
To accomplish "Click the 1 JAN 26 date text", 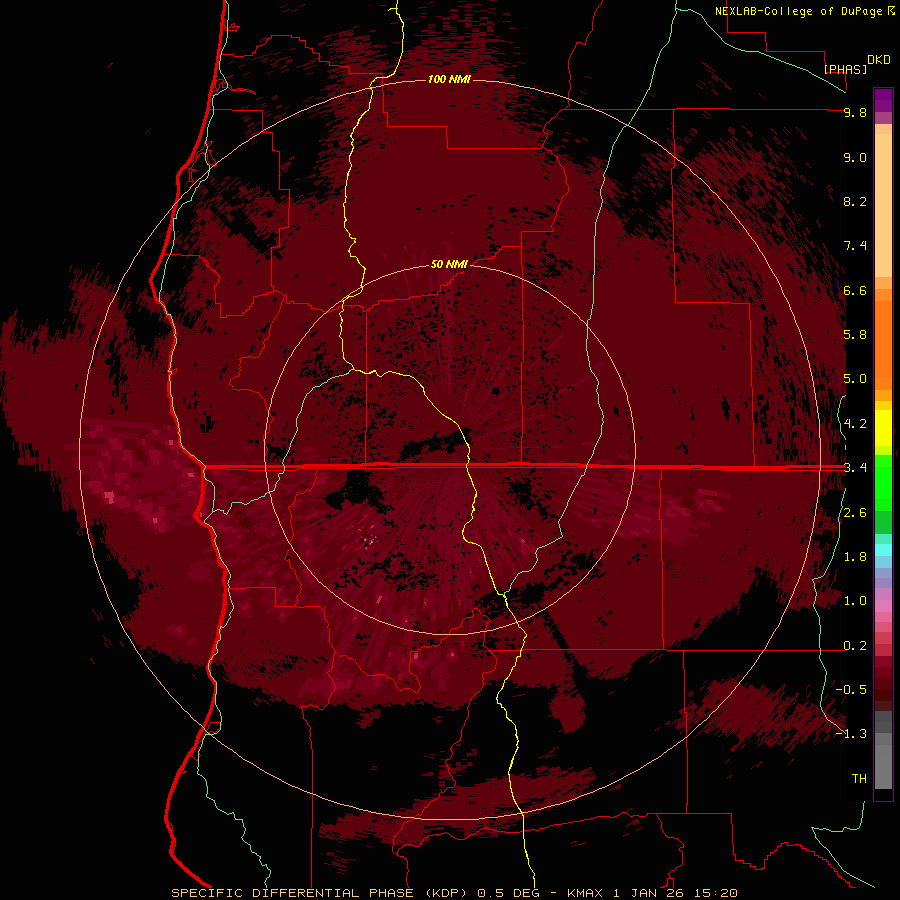I will [649, 893].
